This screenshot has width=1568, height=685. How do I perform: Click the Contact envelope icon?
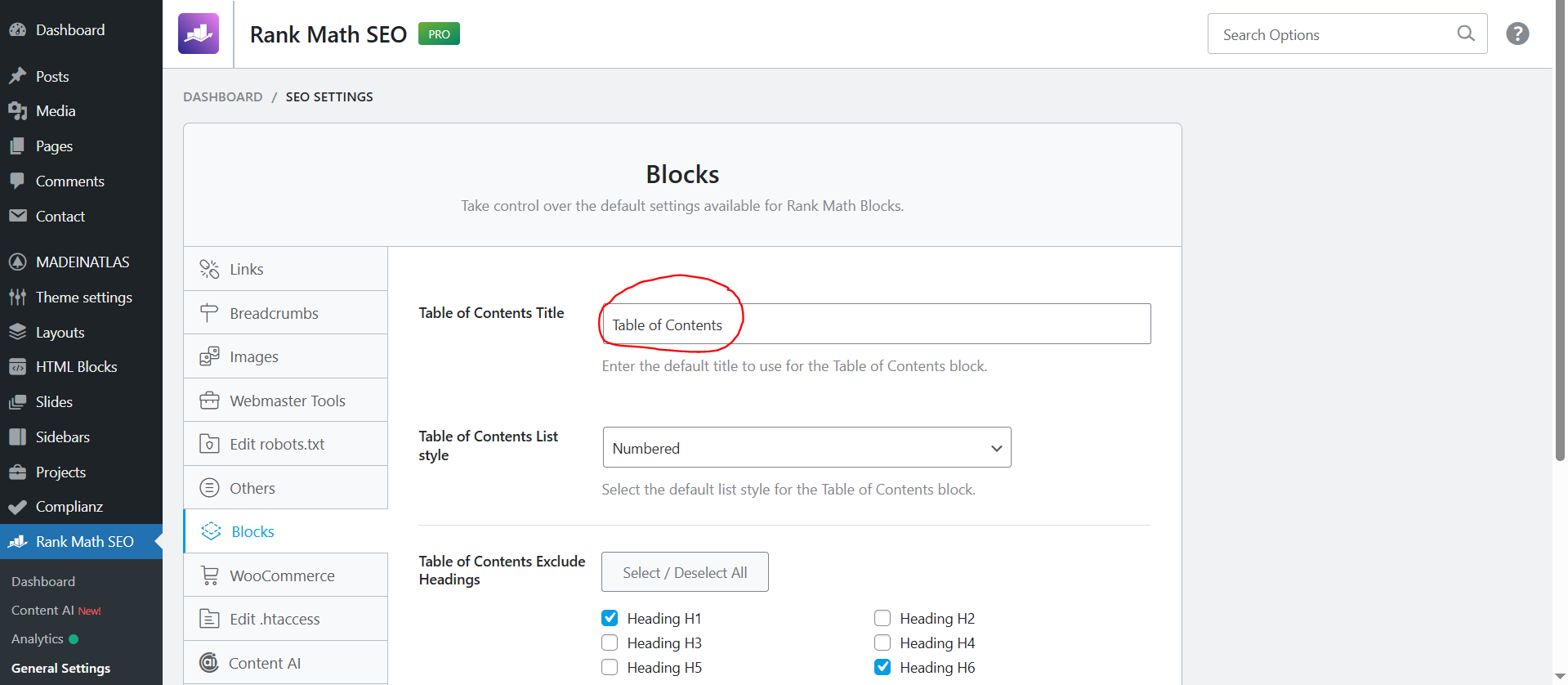click(17, 216)
